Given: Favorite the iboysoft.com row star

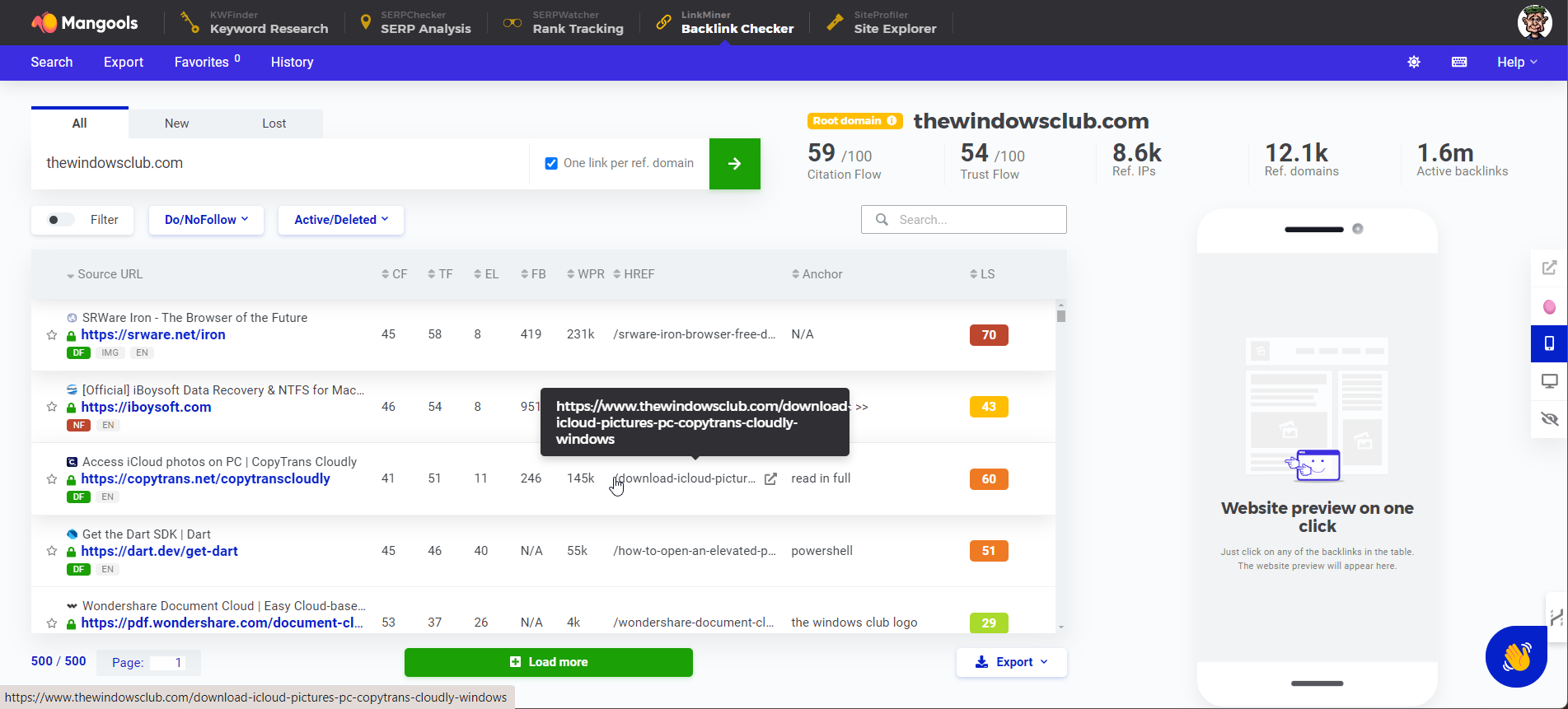Looking at the screenshot, I should [52, 407].
